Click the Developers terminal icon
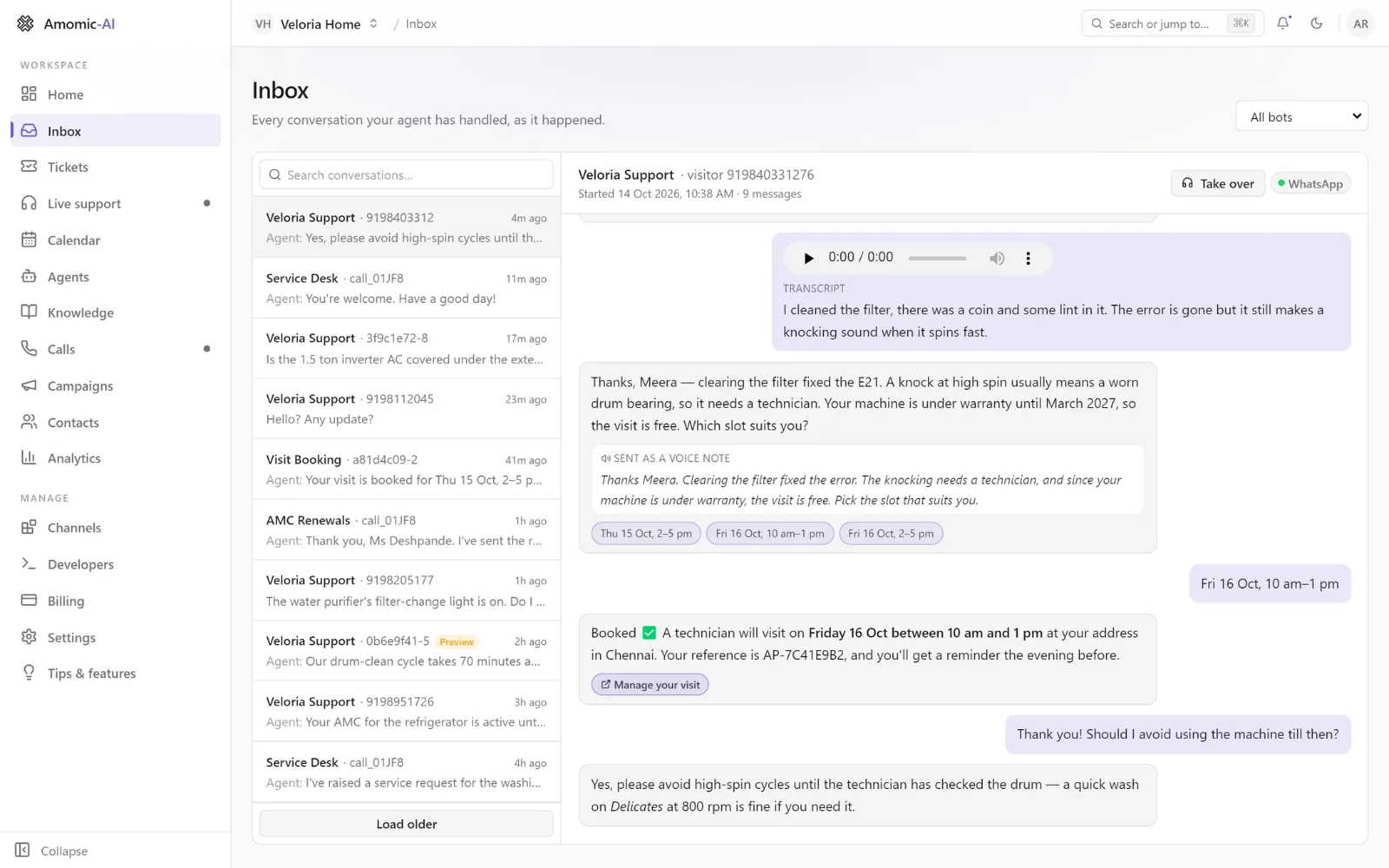This screenshot has width=1389, height=868. pyautogui.click(x=29, y=563)
